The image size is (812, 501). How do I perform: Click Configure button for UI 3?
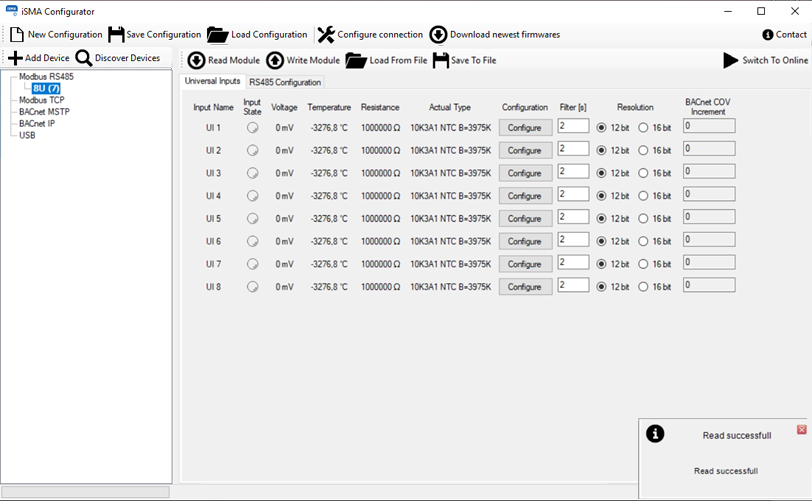[x=525, y=173]
